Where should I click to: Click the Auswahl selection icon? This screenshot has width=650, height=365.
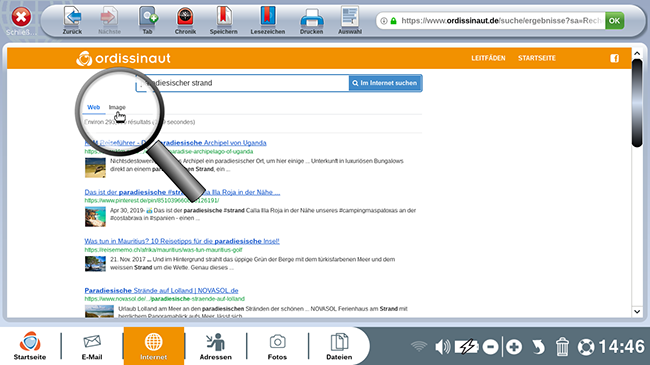pyautogui.click(x=350, y=17)
